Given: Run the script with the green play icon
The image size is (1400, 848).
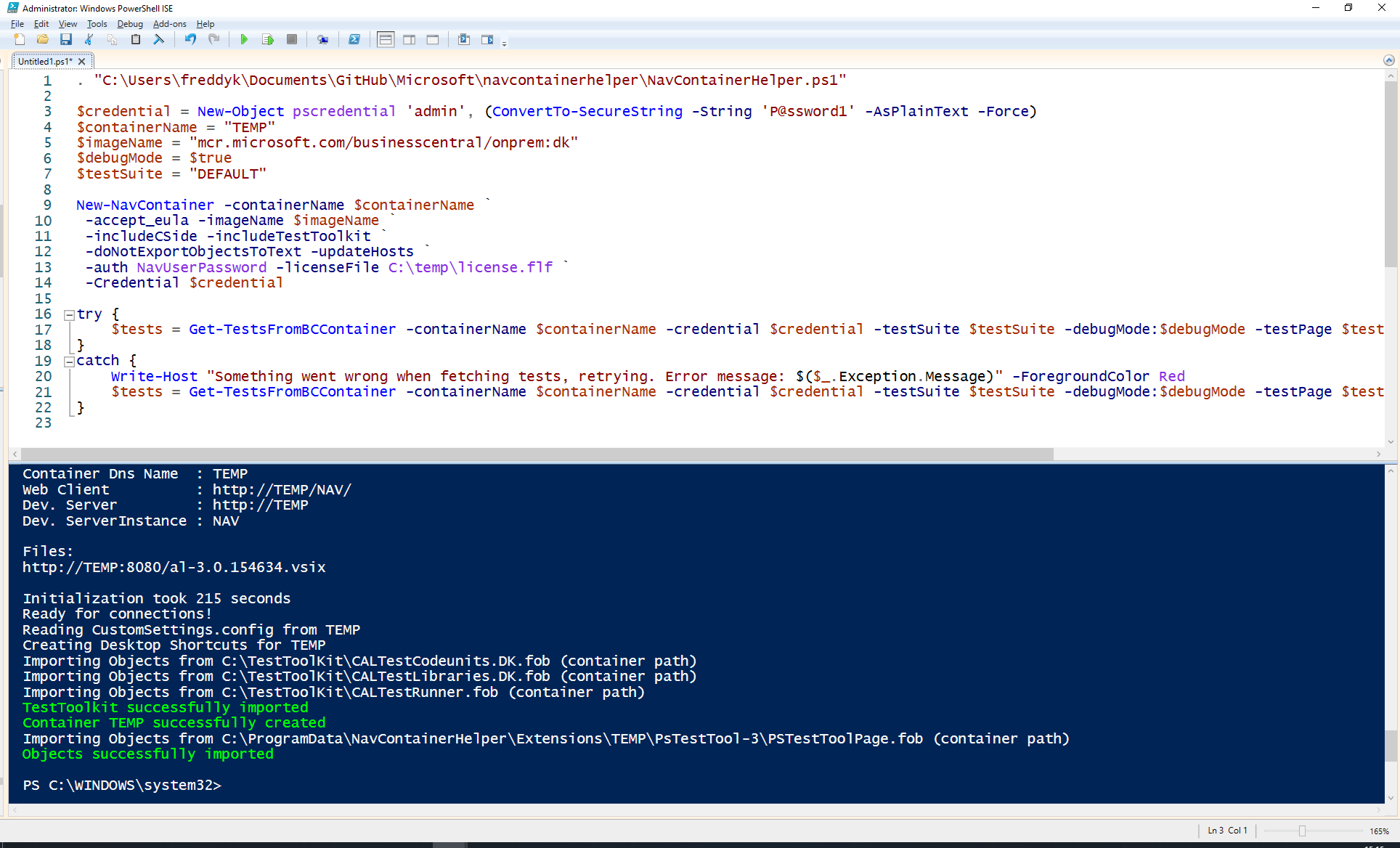Looking at the screenshot, I should click(244, 39).
